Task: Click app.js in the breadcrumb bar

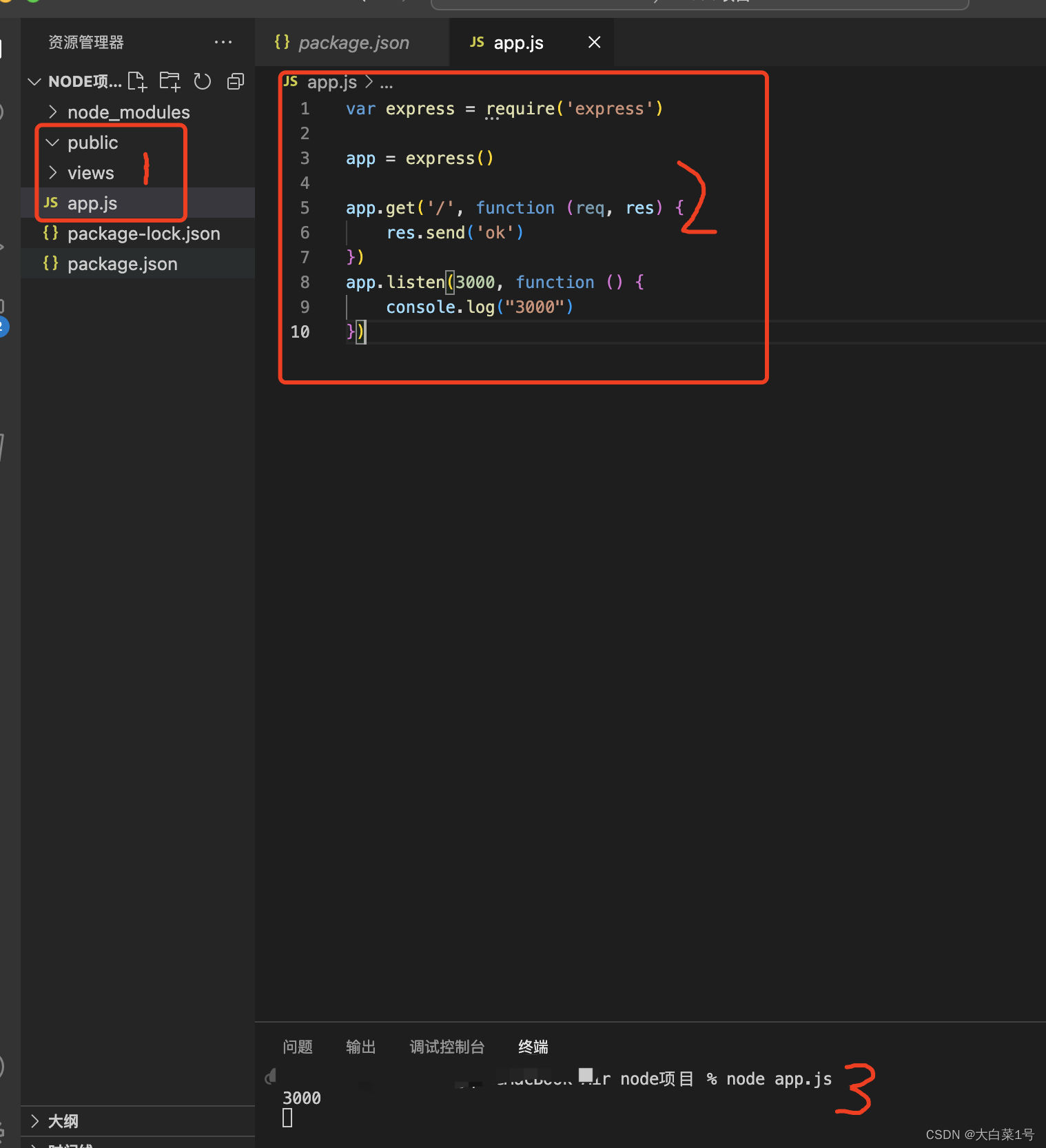Action: tap(331, 83)
